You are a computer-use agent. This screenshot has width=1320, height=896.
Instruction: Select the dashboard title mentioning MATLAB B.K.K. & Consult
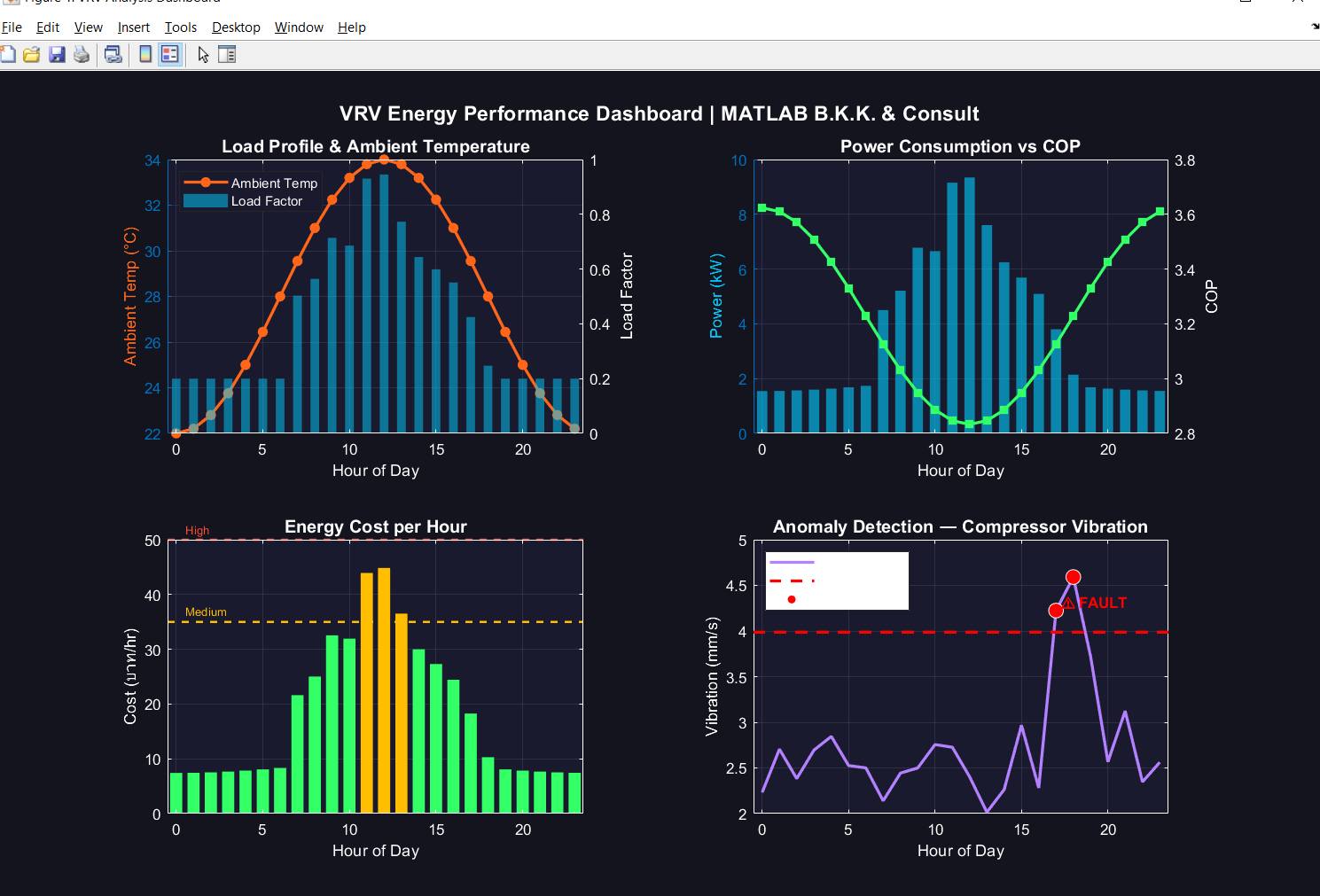(659, 113)
